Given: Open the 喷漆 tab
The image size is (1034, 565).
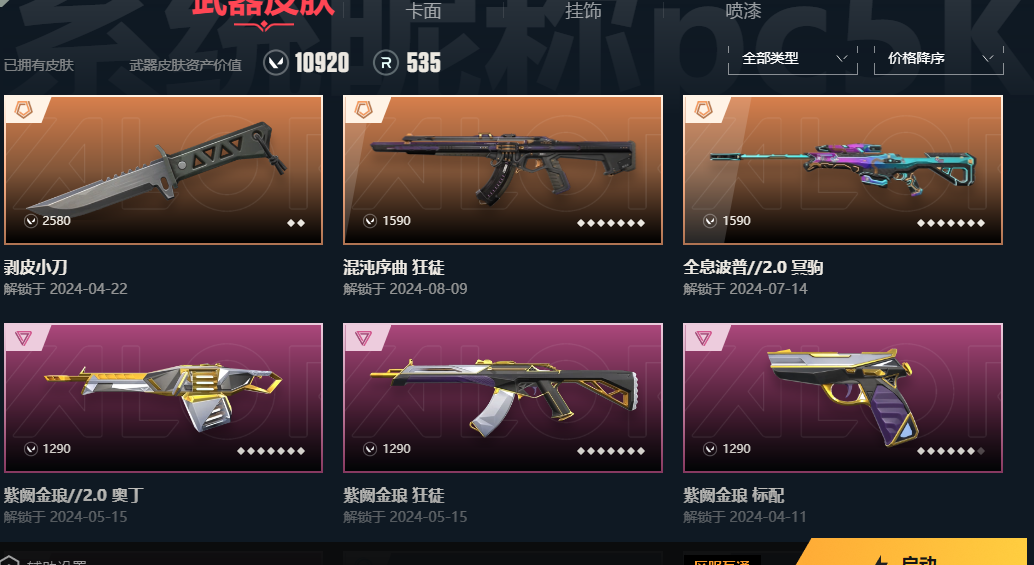Looking at the screenshot, I should [743, 11].
